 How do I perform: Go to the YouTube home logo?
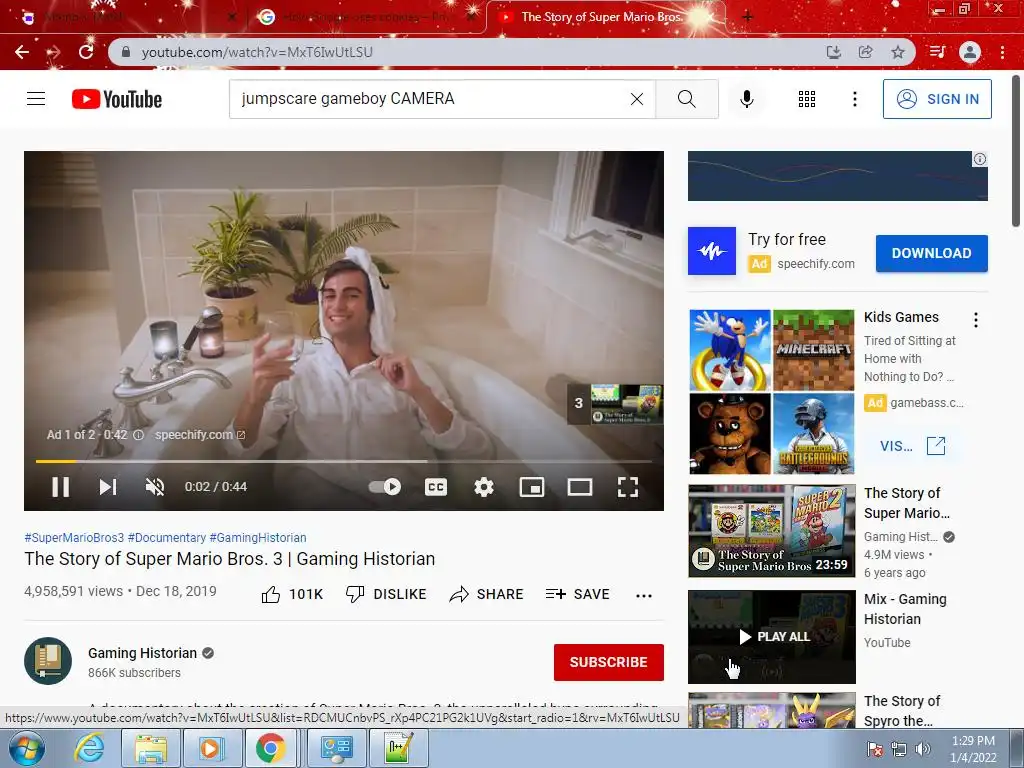coord(117,99)
